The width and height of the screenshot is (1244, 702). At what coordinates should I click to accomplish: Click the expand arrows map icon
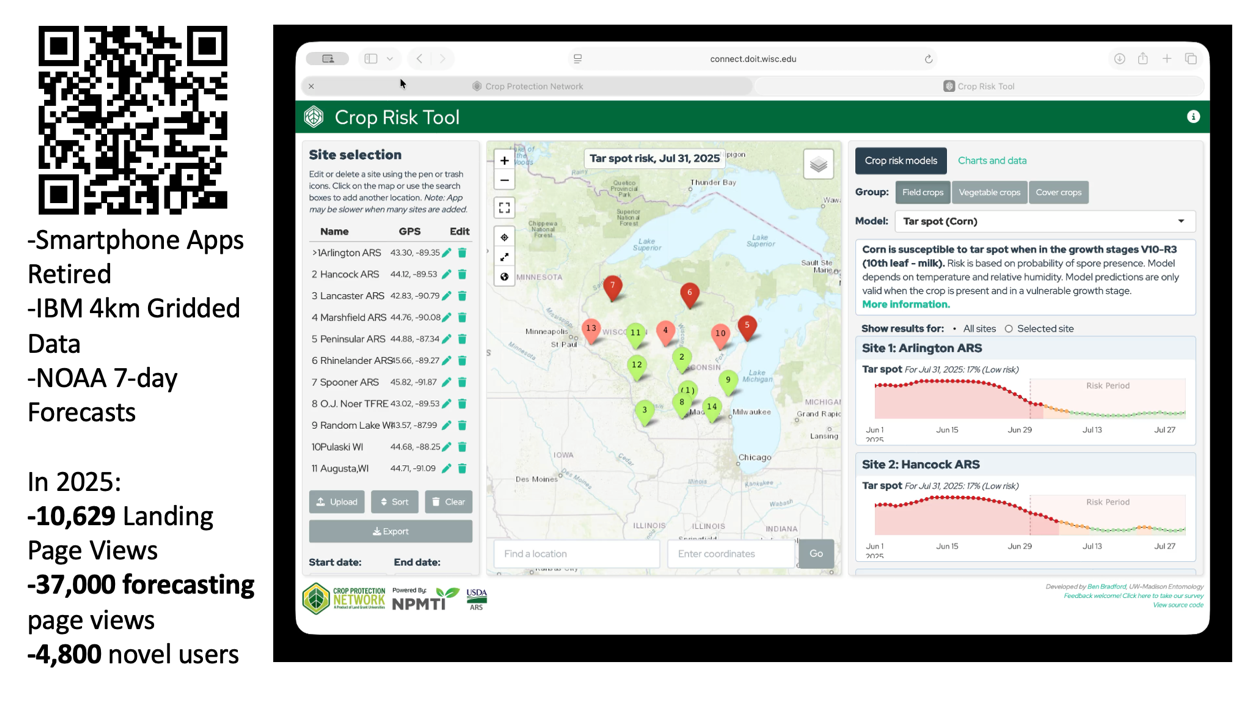tap(504, 257)
